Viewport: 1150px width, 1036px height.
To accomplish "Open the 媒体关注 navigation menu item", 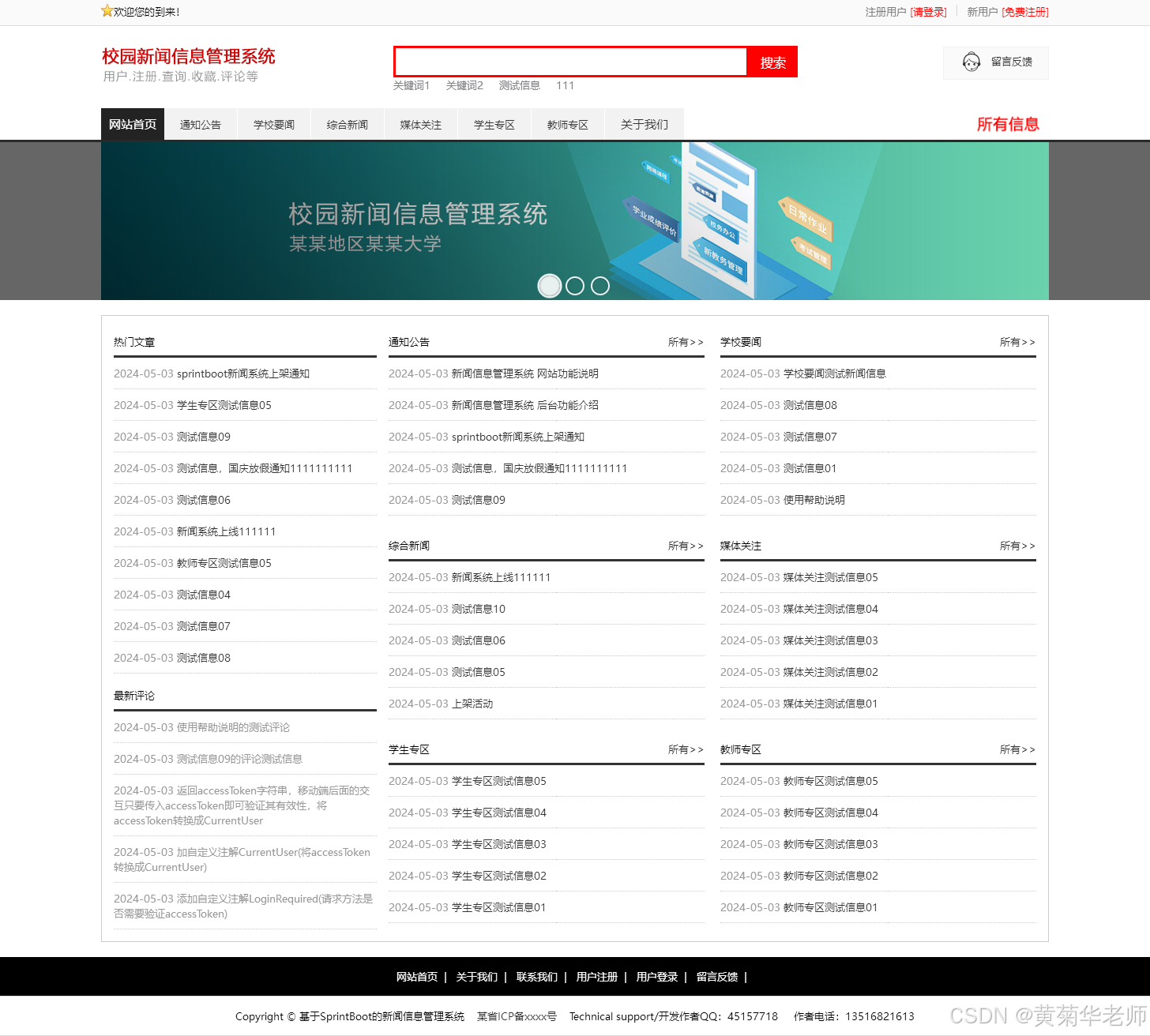I will coord(421,124).
